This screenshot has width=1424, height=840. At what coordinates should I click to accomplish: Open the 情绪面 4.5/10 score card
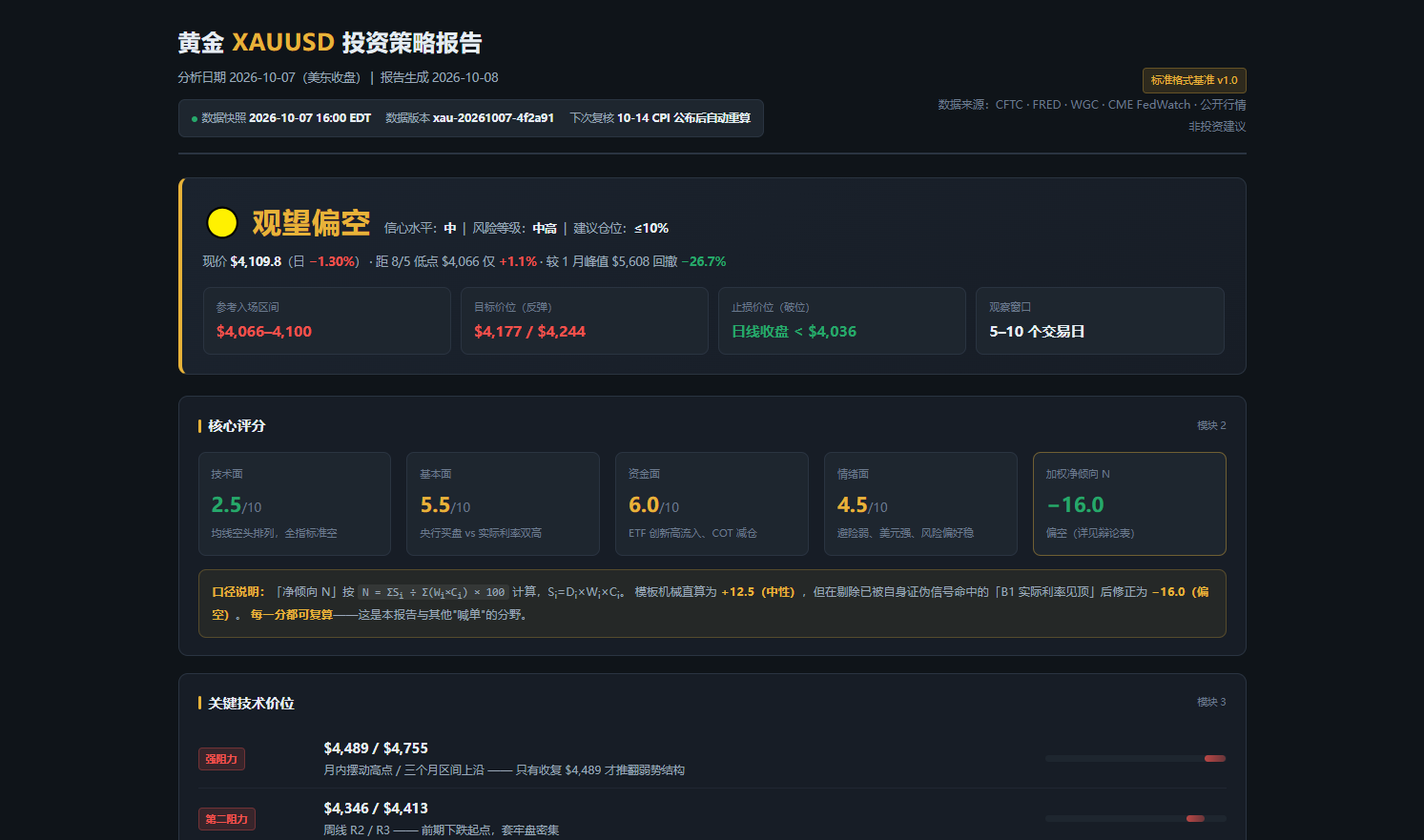(920, 503)
